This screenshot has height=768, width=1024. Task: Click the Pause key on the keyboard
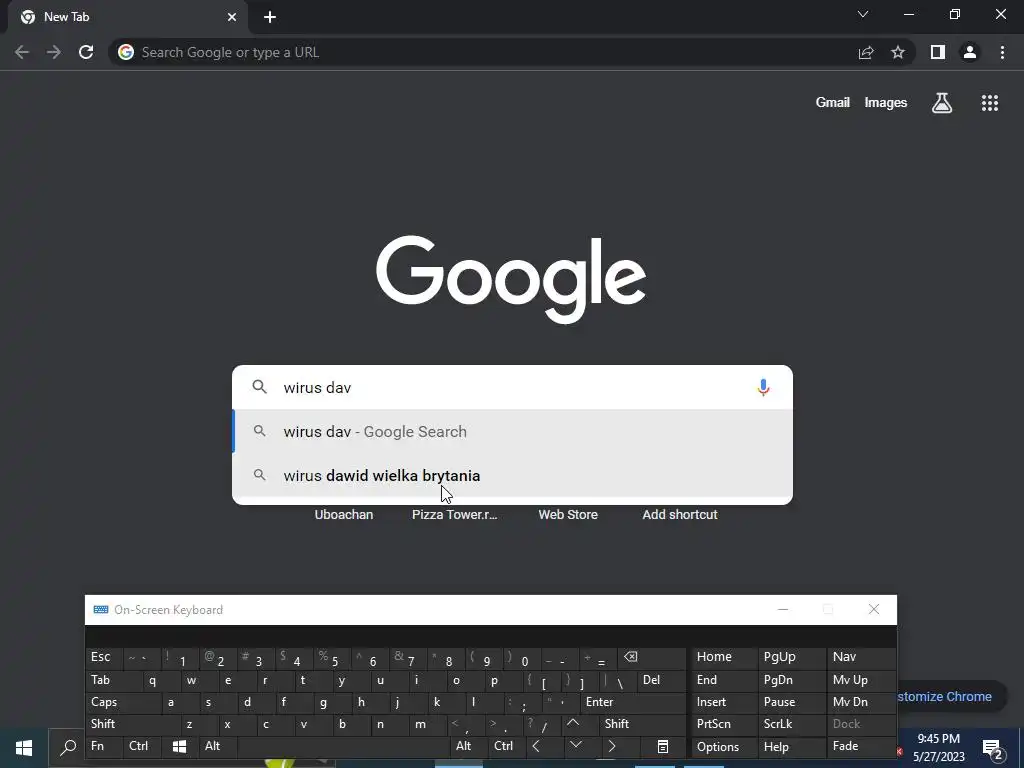(791, 702)
